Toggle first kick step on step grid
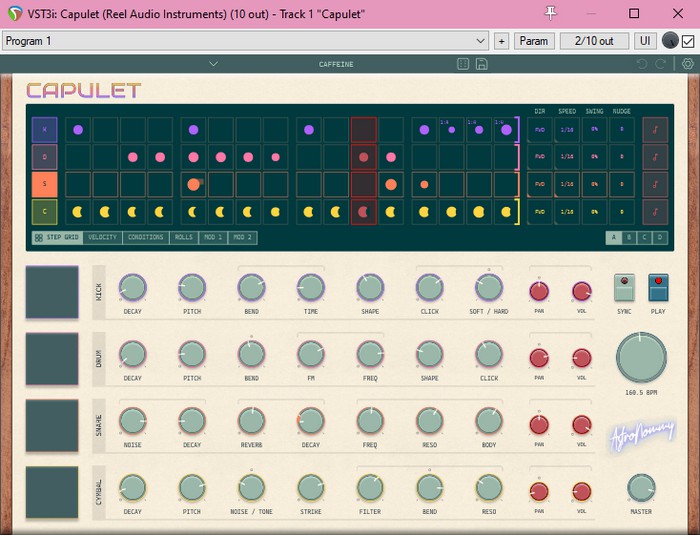Image resolution: width=700 pixels, height=535 pixels. (x=78, y=130)
